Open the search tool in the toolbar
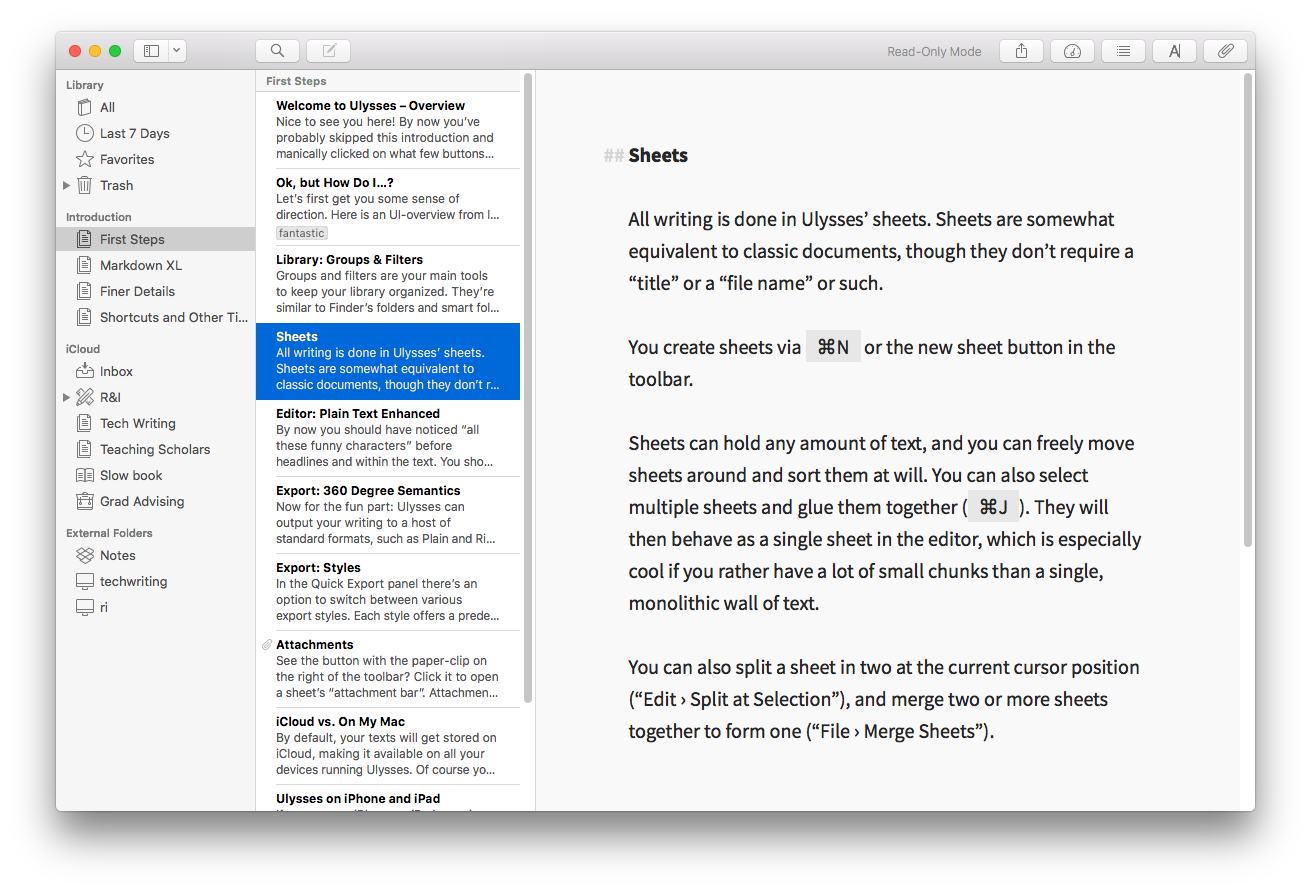Viewport: 1311px width, 891px height. [x=276, y=50]
